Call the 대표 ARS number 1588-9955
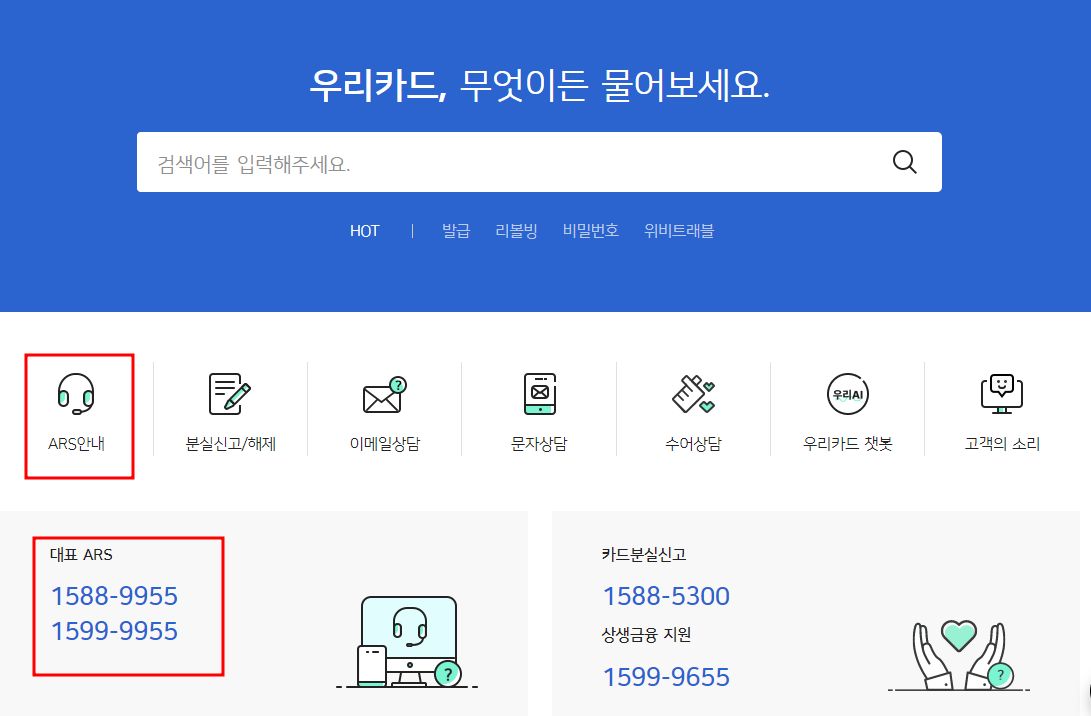The image size is (1091, 716). pos(115,595)
